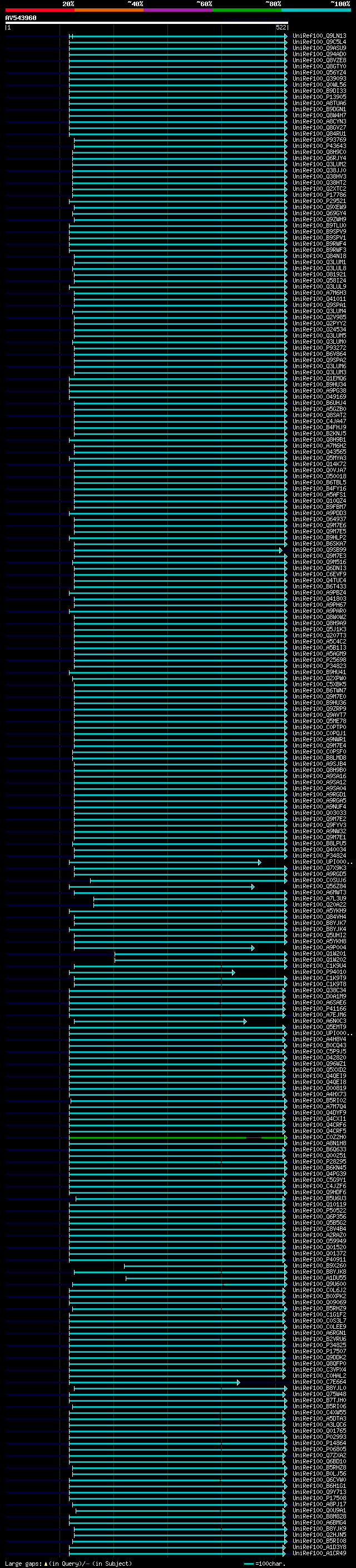Image resolution: width=356 pixels, height=1568 pixels.
Task: Open hit UniRef100_P13905
Action: click(x=319, y=97)
